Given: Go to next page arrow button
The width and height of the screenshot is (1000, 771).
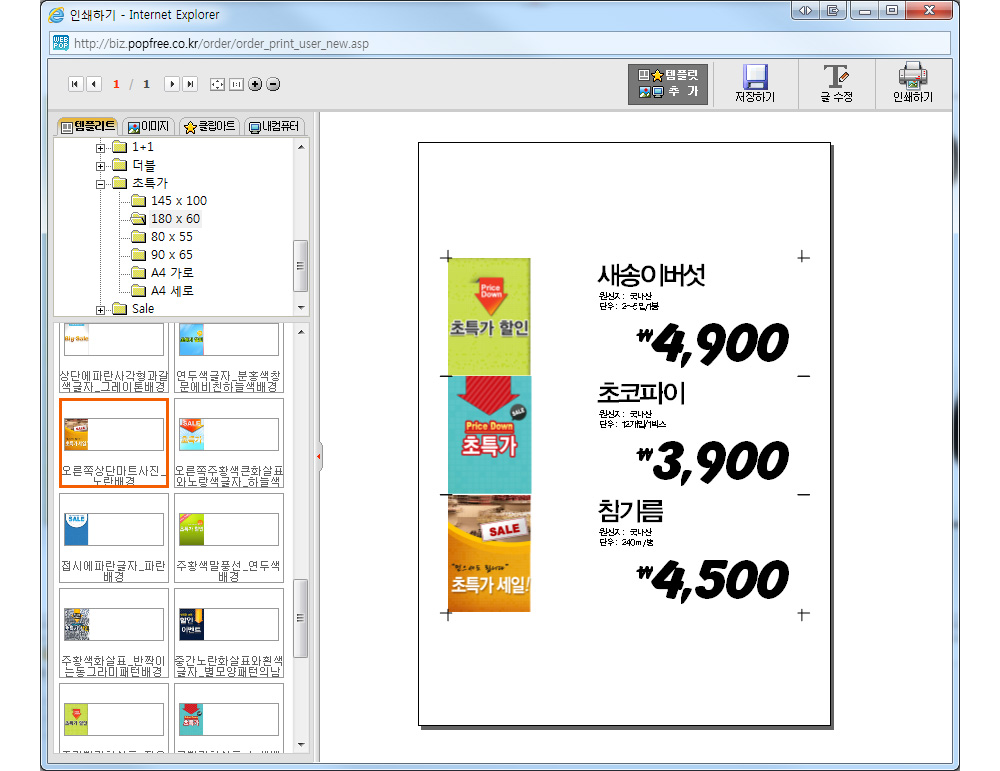Looking at the screenshot, I should 172,84.
